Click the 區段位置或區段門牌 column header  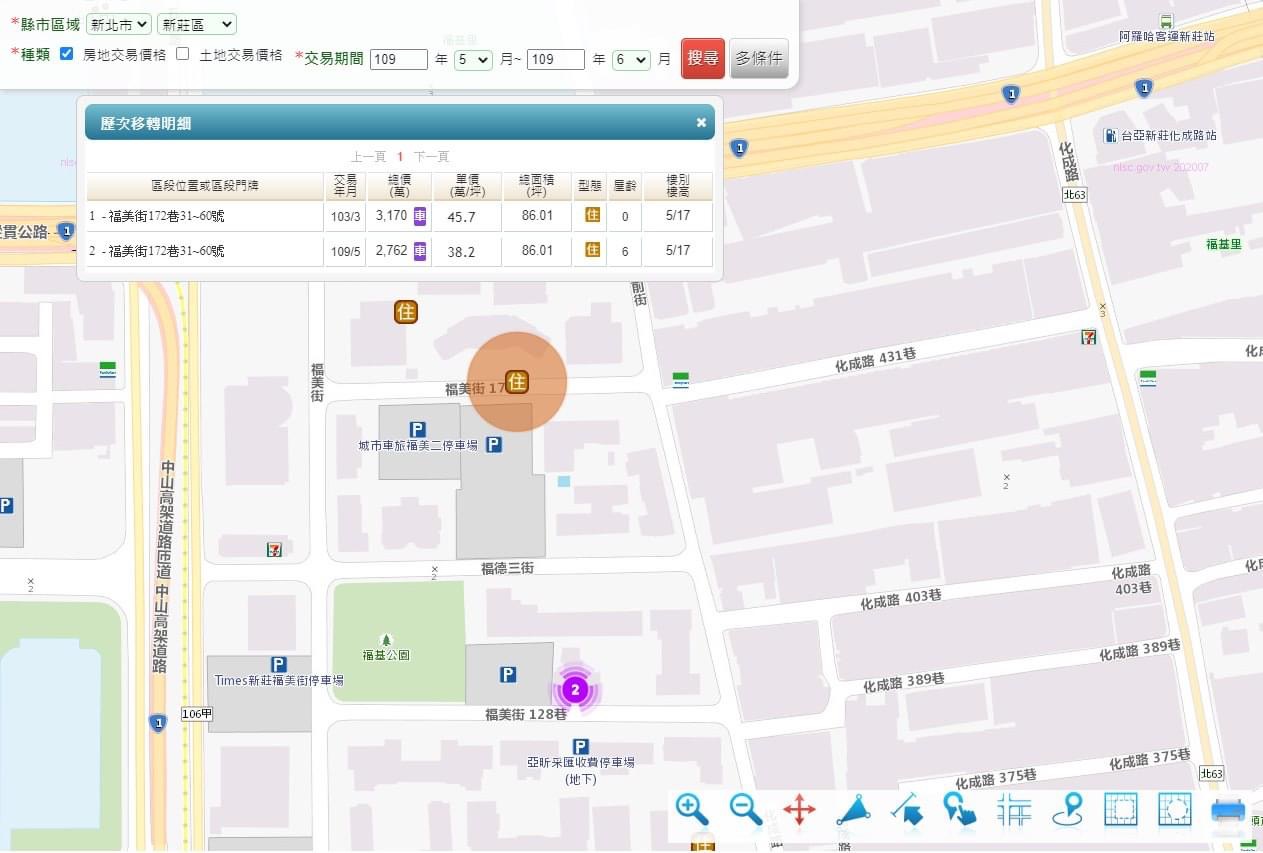pyautogui.click(x=205, y=186)
